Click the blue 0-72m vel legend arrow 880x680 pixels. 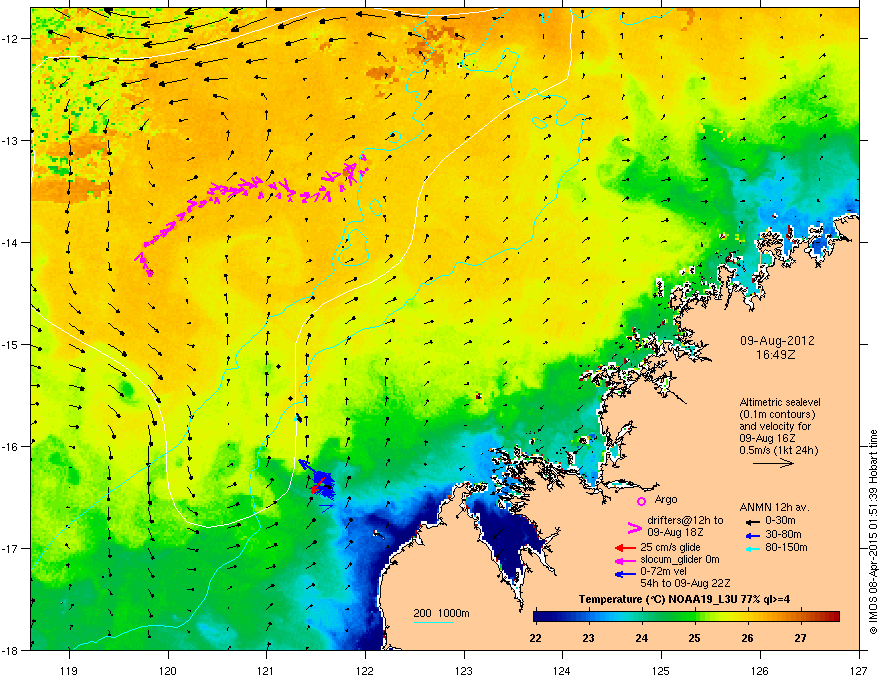pos(625,573)
